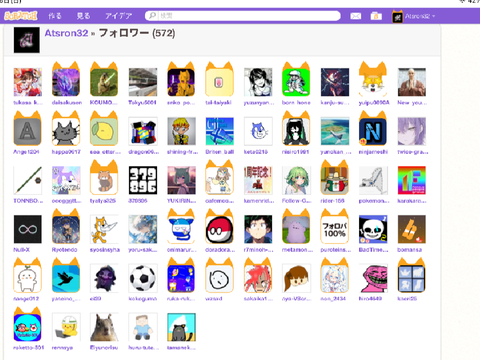
Task: Open the gray letter A avatar
Action: (x=28, y=131)
